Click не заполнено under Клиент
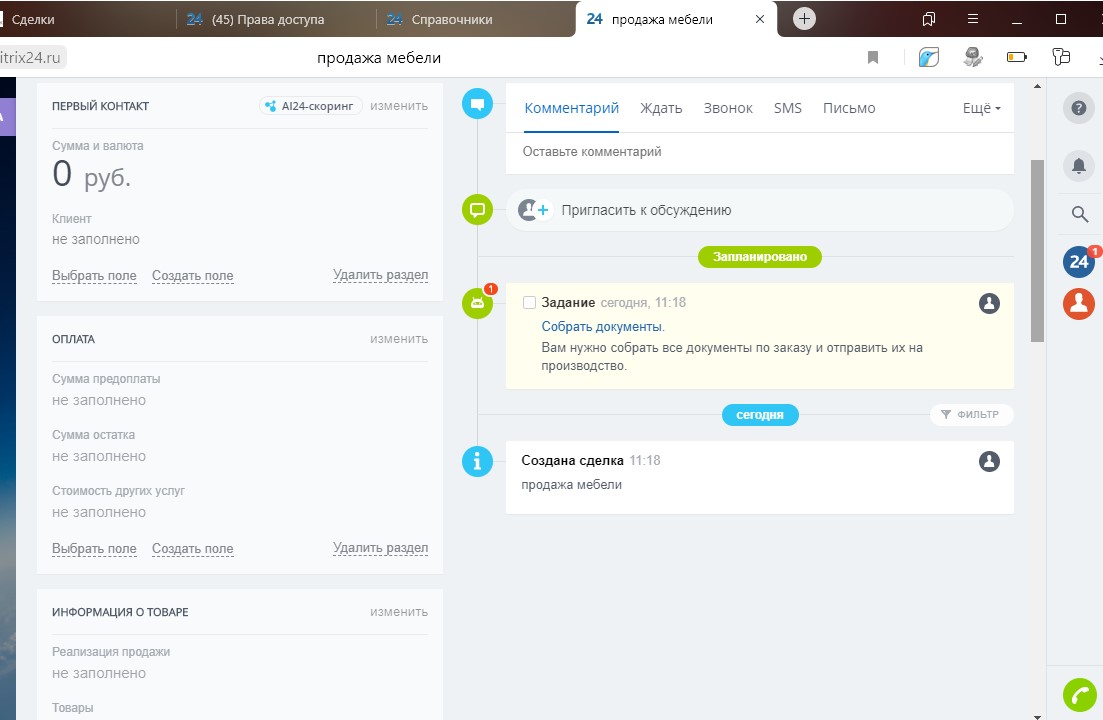Image resolution: width=1103 pixels, height=720 pixels. [x=96, y=239]
